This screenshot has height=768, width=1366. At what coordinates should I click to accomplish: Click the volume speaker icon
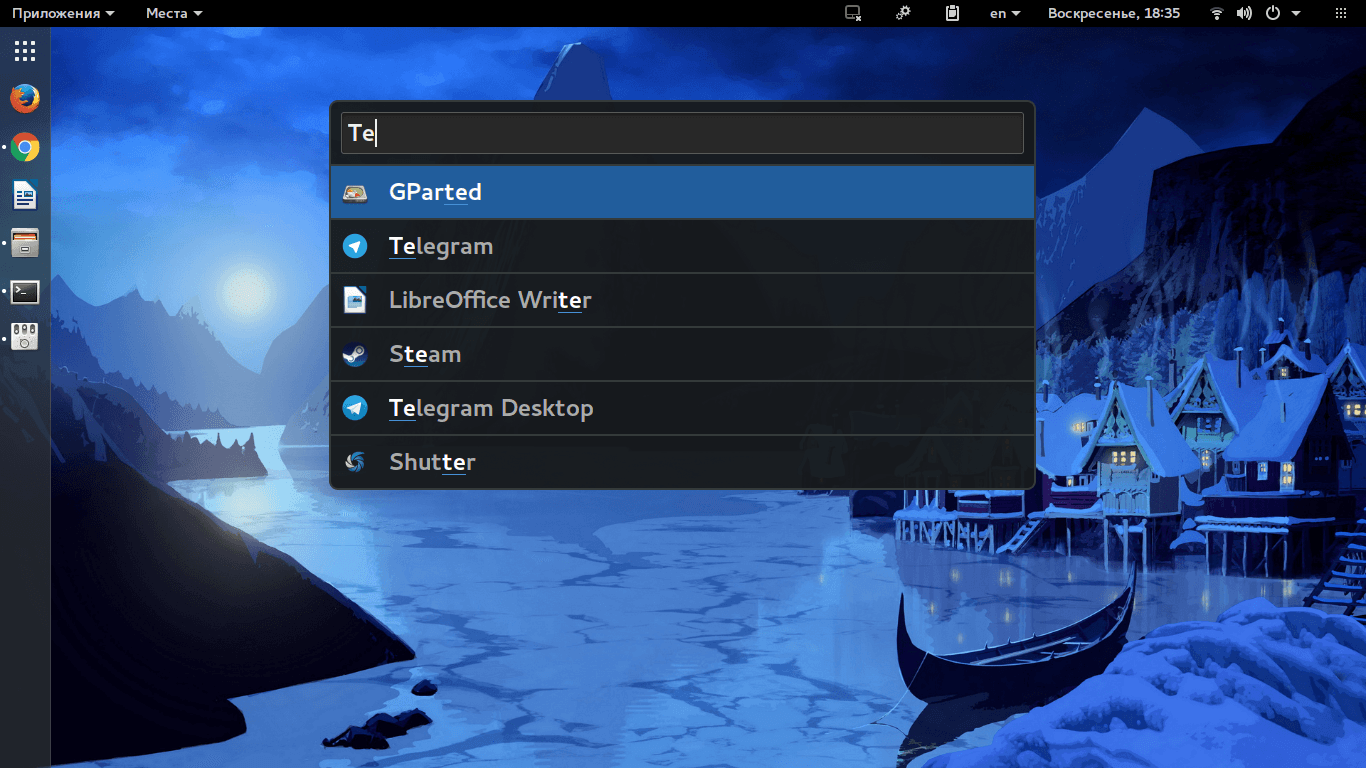coord(1244,13)
